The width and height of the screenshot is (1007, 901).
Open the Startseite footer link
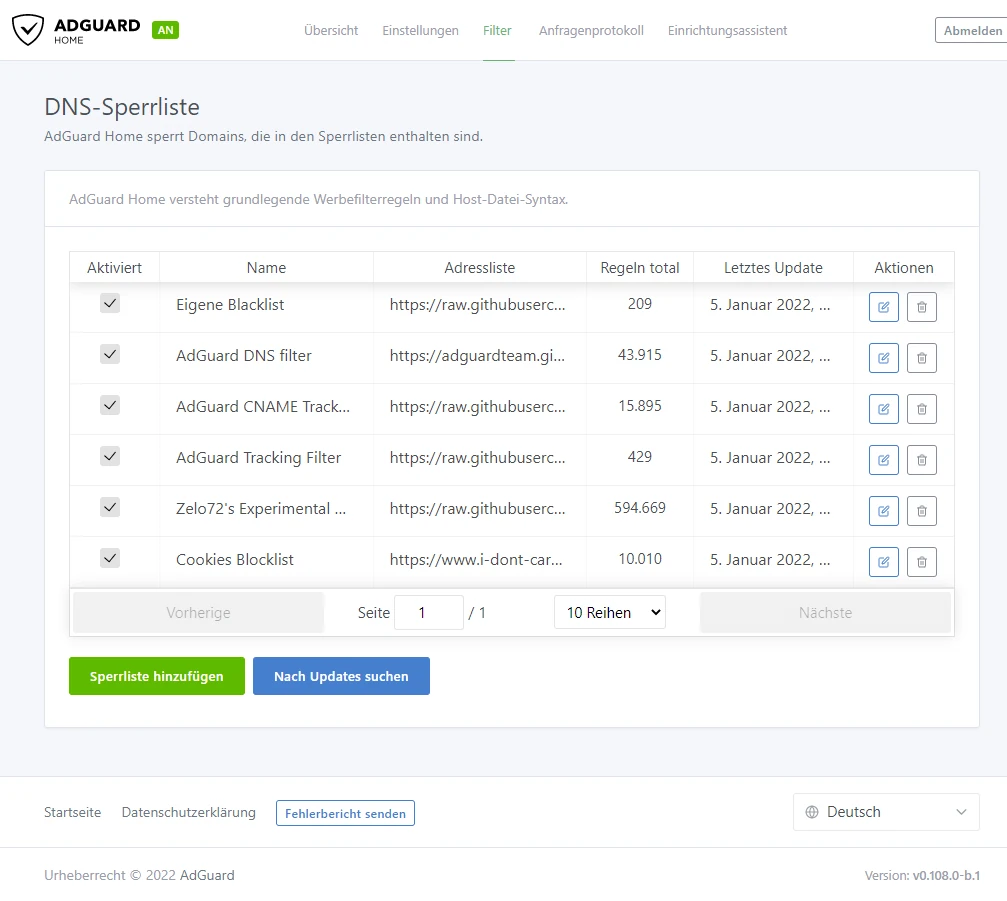tap(73, 812)
